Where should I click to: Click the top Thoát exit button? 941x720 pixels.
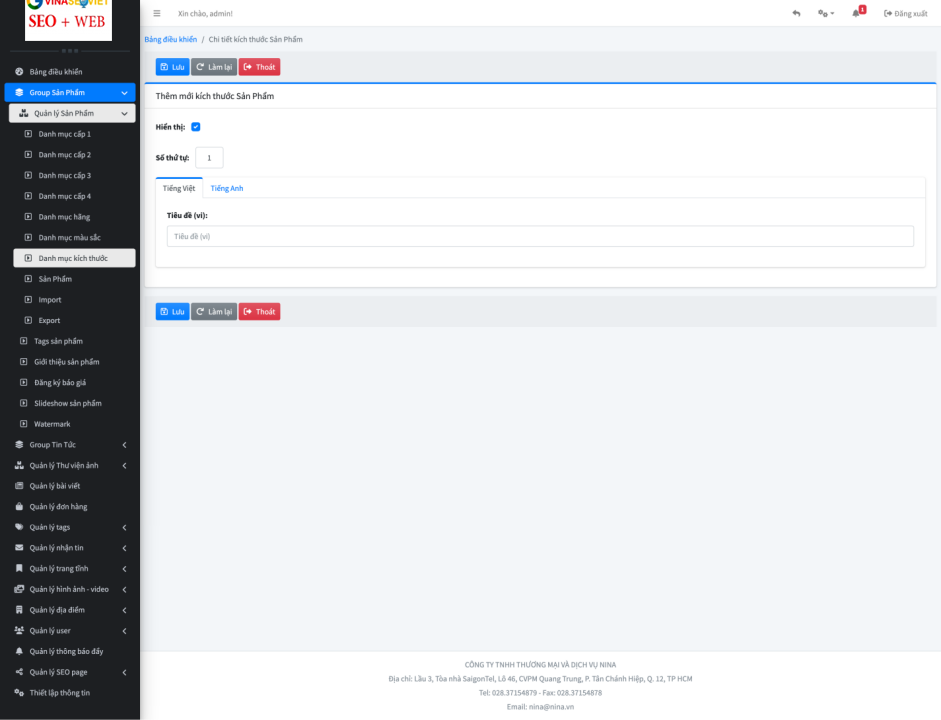point(259,67)
